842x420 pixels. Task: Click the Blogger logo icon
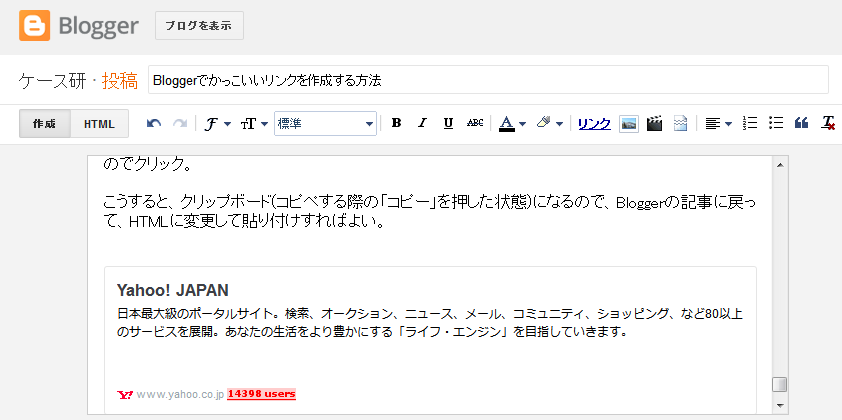click(34, 26)
